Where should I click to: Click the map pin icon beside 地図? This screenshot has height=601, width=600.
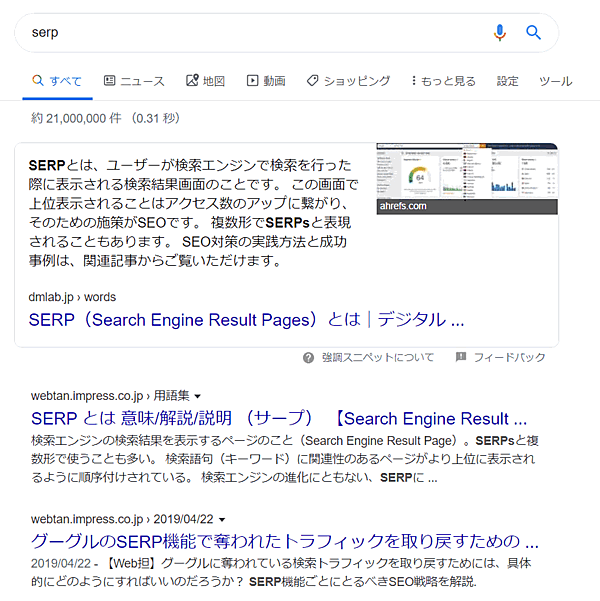click(x=192, y=80)
